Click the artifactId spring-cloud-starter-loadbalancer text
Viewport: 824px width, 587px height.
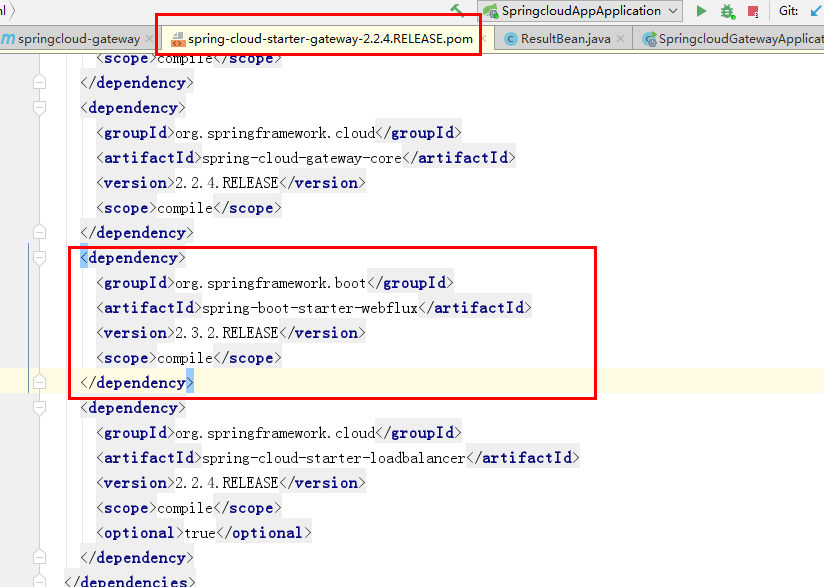(334, 458)
